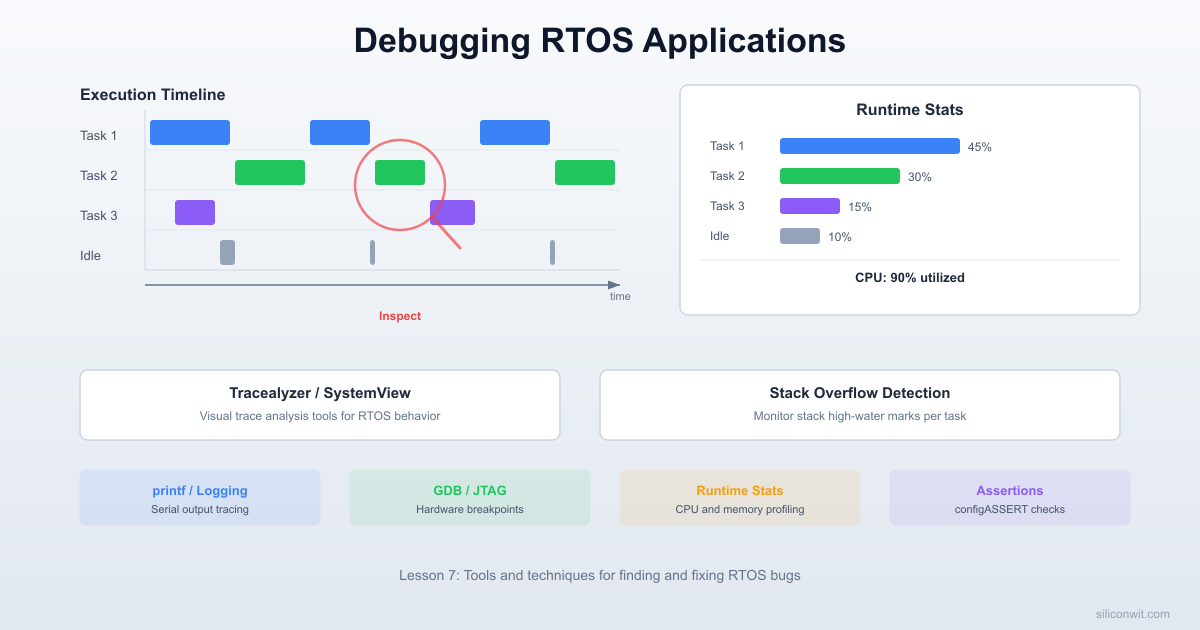Open the Runtime Stats profiling chip

pyautogui.click(x=740, y=497)
